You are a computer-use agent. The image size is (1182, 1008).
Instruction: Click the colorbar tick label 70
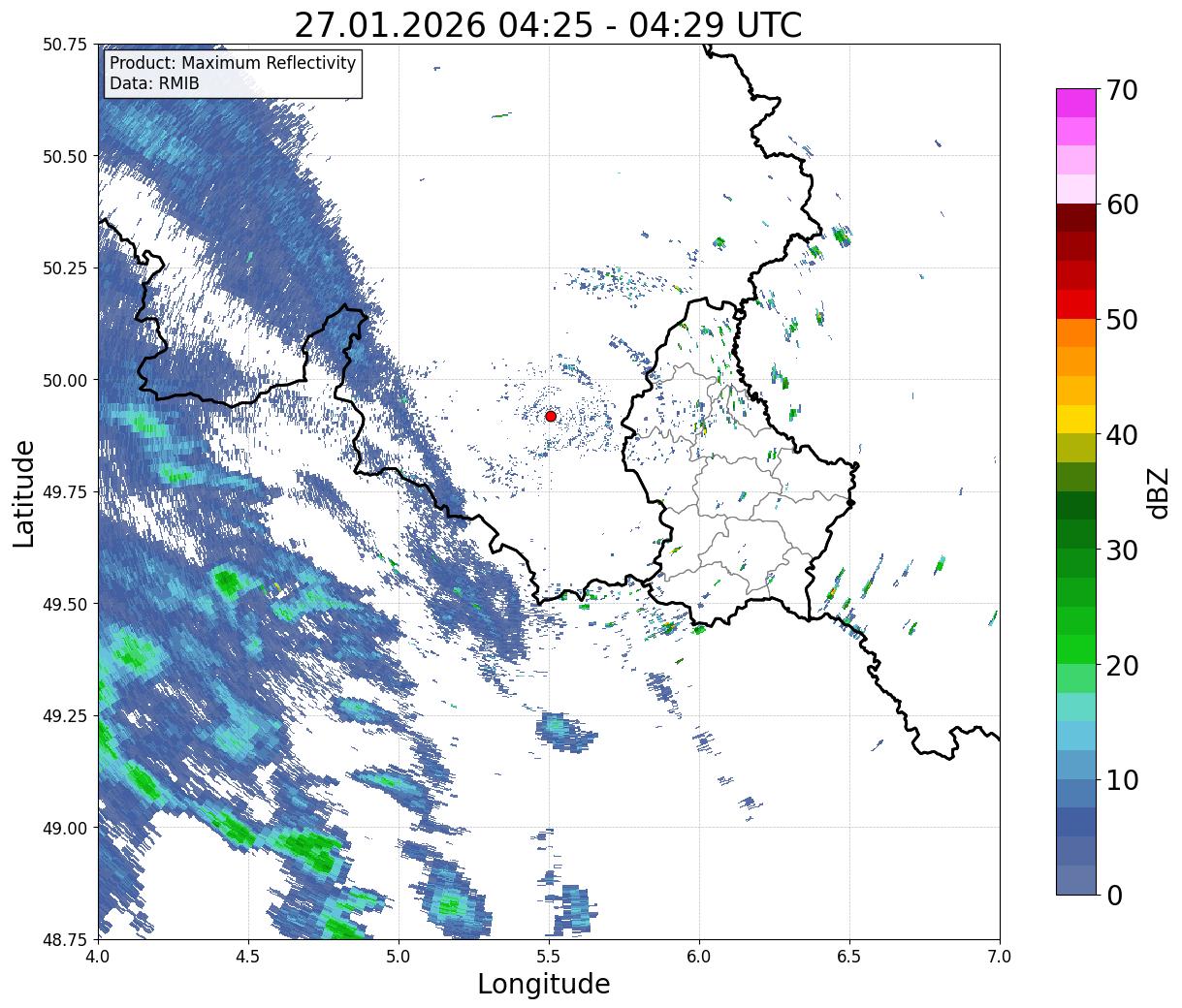pos(1122,90)
